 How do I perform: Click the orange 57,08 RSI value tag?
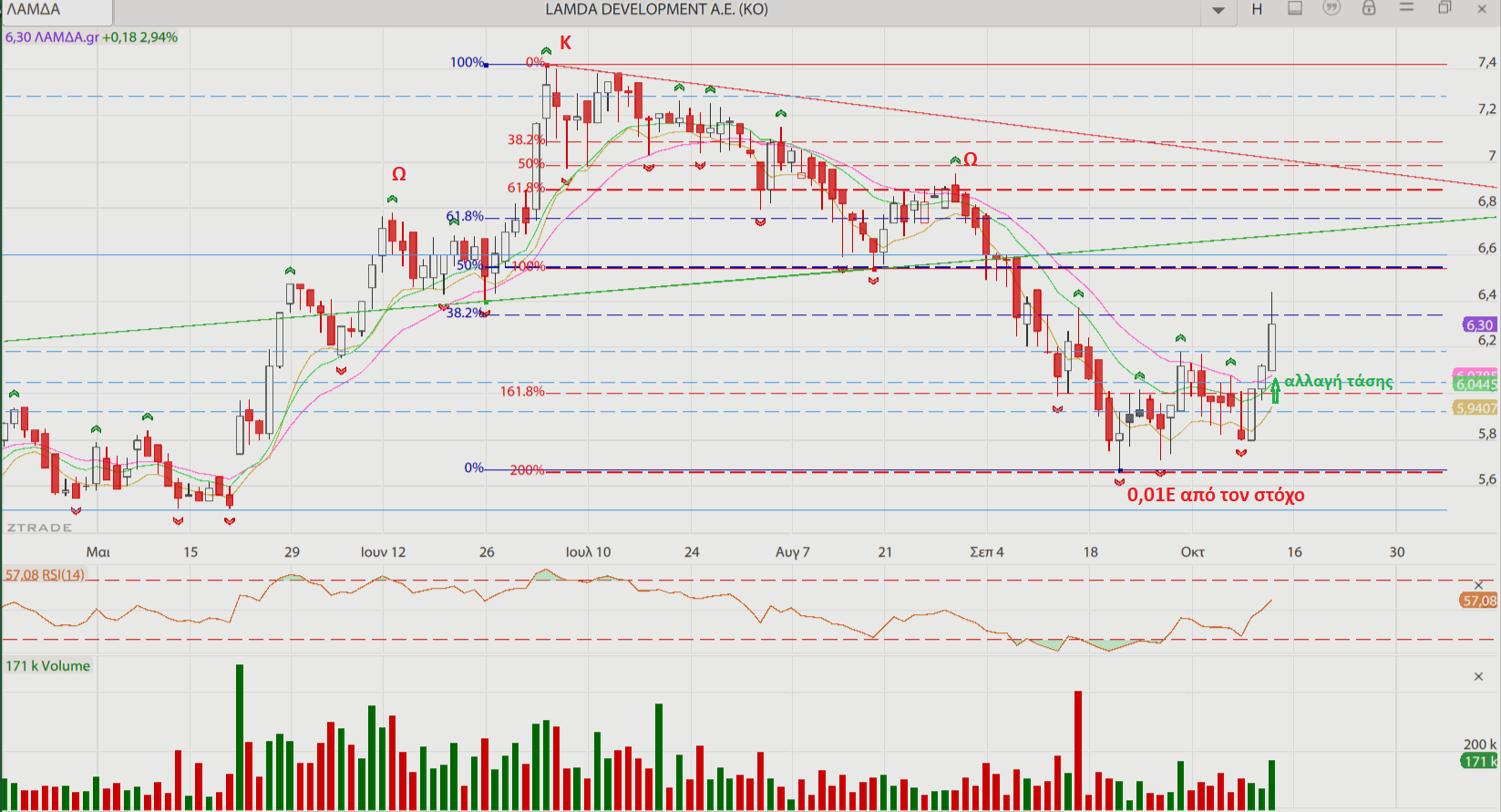click(x=1479, y=601)
